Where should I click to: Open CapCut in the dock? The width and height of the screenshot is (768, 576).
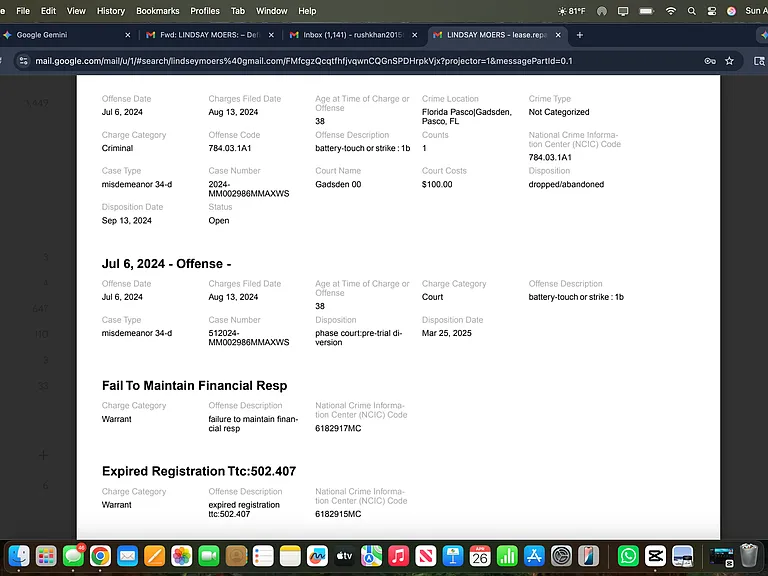[x=655, y=556]
